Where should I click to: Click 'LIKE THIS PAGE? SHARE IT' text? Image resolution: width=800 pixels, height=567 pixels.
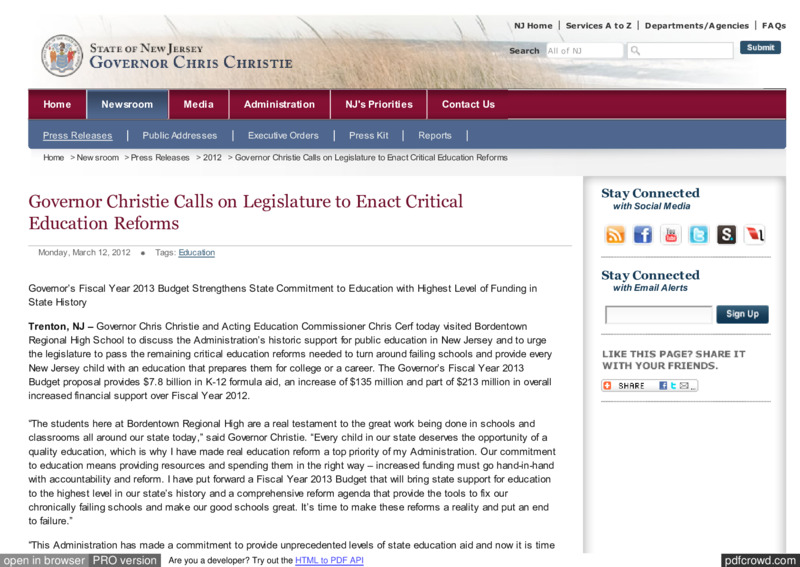(673, 354)
